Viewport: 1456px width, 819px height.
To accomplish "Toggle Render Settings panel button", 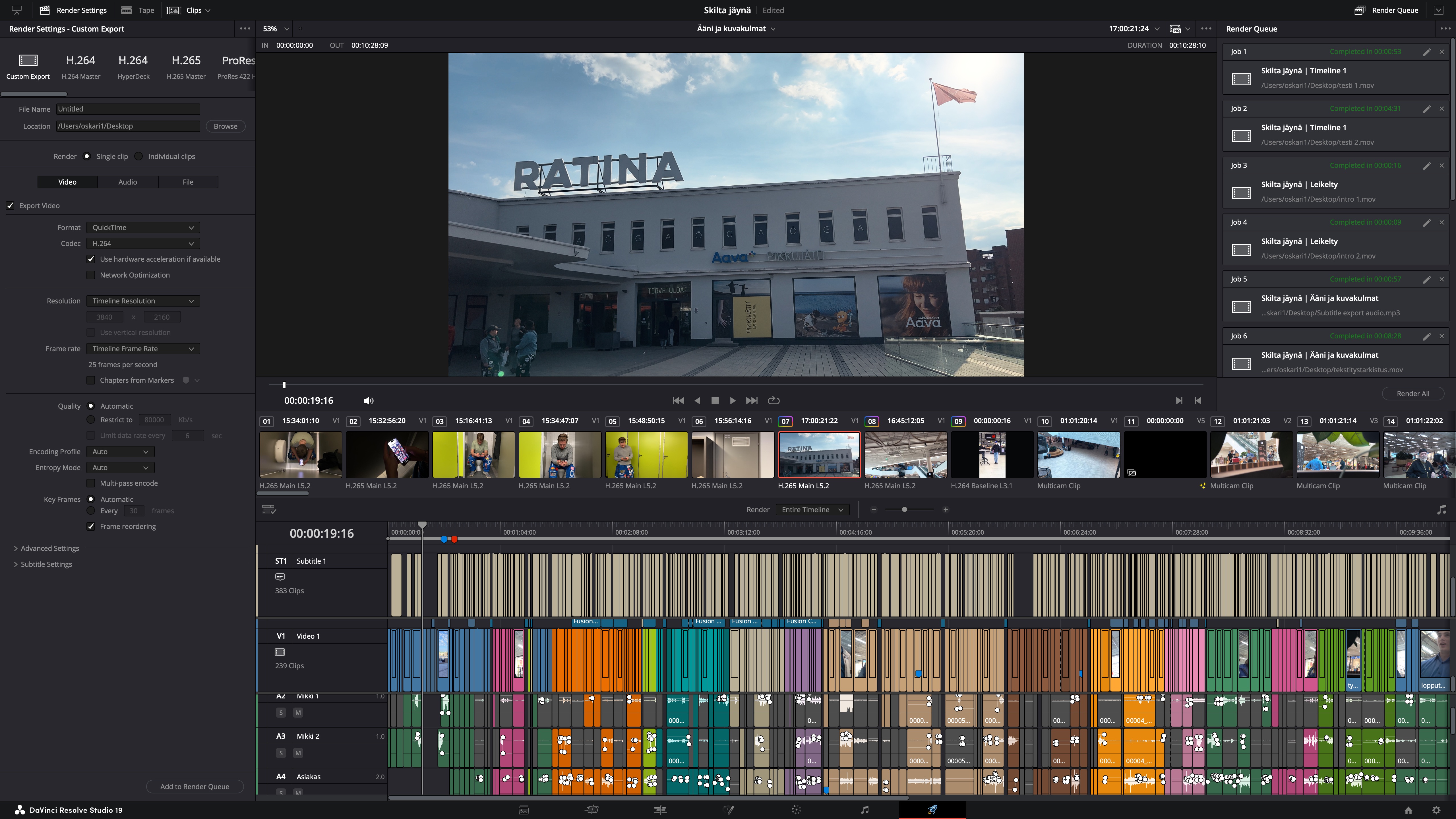I will coord(73,10).
